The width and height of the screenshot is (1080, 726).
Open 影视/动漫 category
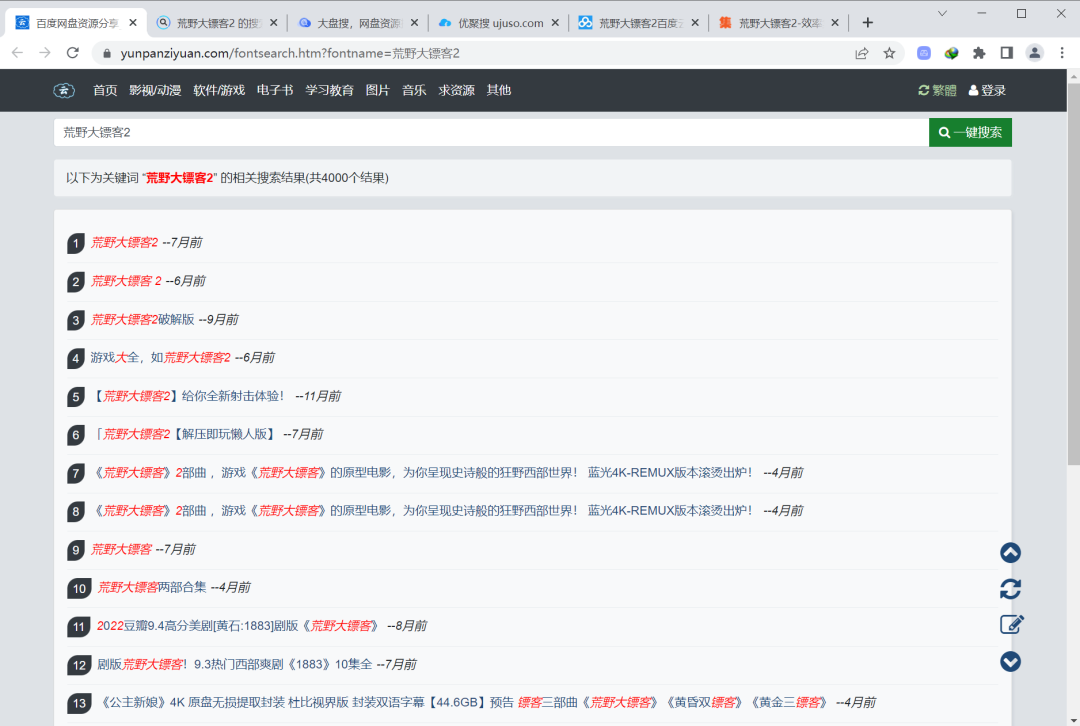pos(155,90)
